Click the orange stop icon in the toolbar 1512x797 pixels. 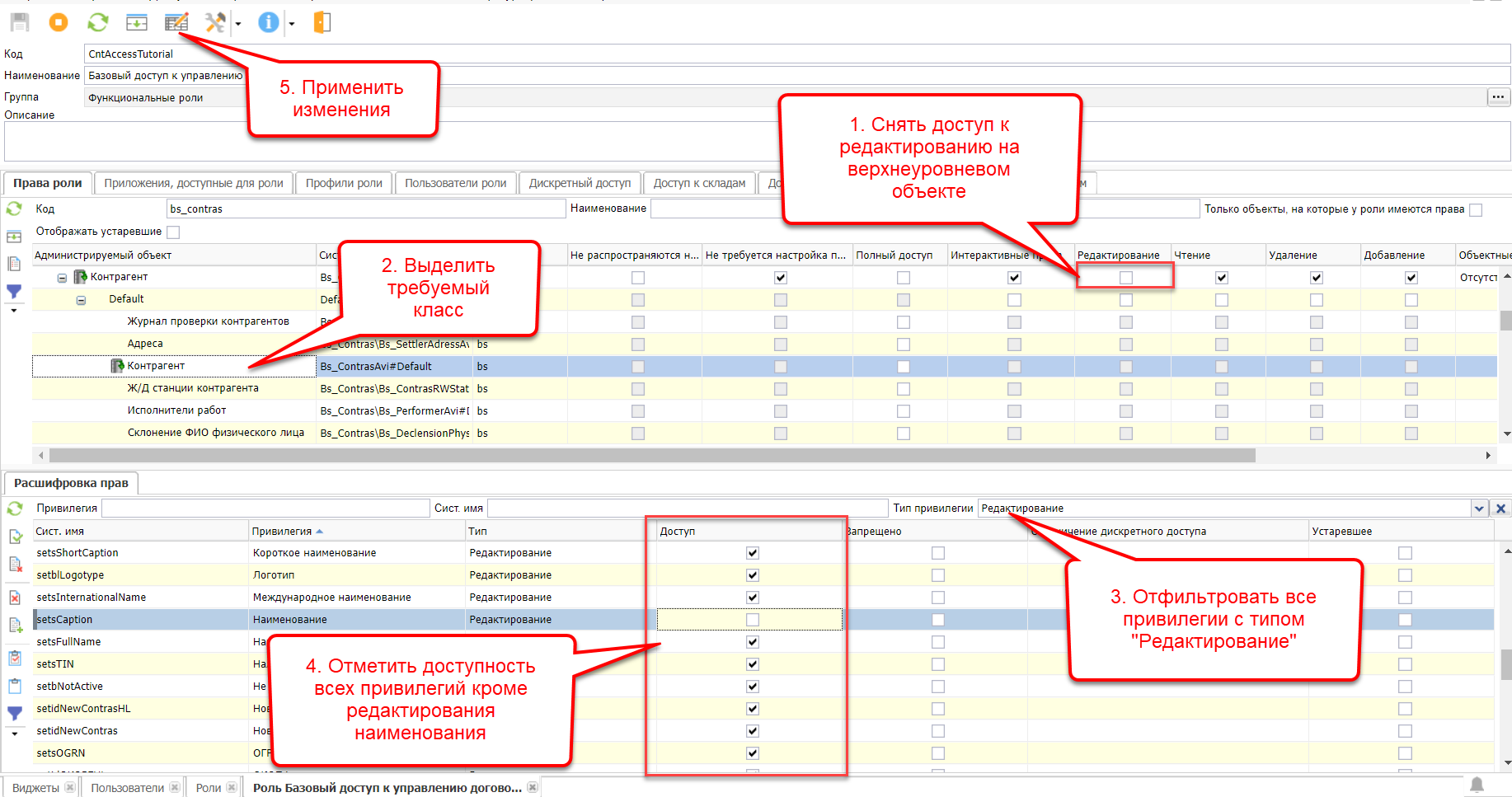[x=59, y=22]
